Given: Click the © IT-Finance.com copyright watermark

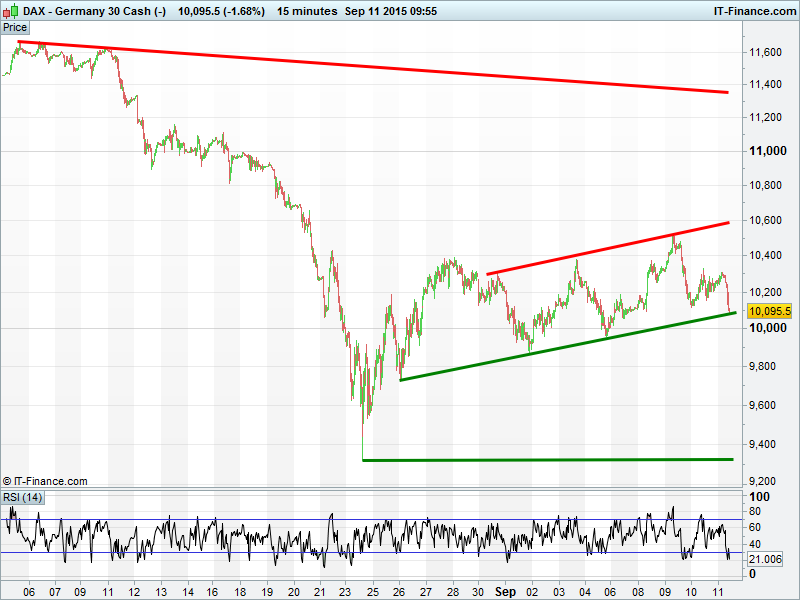Looking at the screenshot, I should click(45, 481).
